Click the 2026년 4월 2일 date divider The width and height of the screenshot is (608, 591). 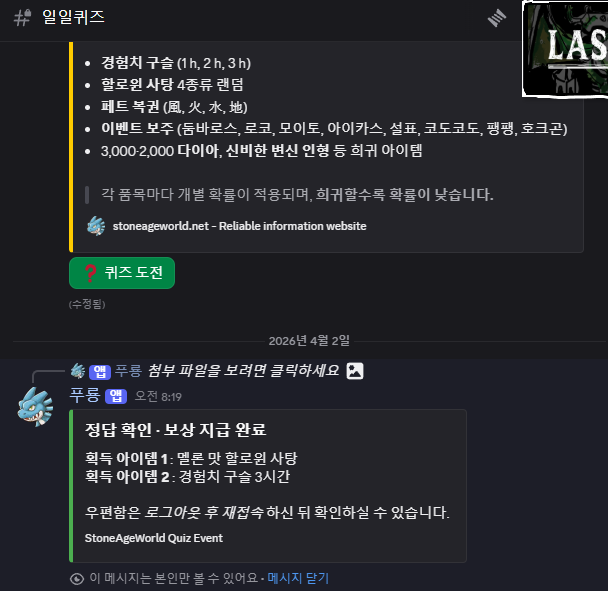(x=310, y=340)
